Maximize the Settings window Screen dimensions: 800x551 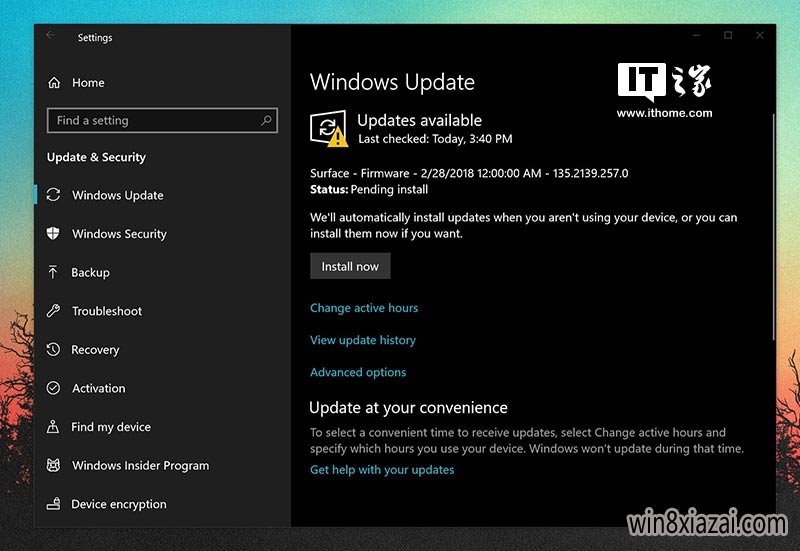[x=728, y=35]
